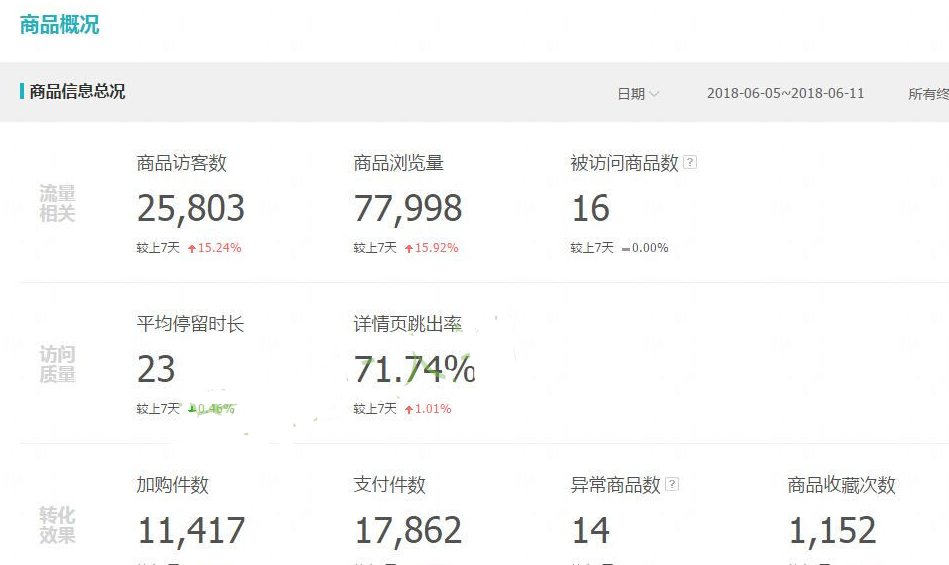949x565 pixels.
Task: Click the red up arrow next to 15.24%
Action: coord(192,248)
